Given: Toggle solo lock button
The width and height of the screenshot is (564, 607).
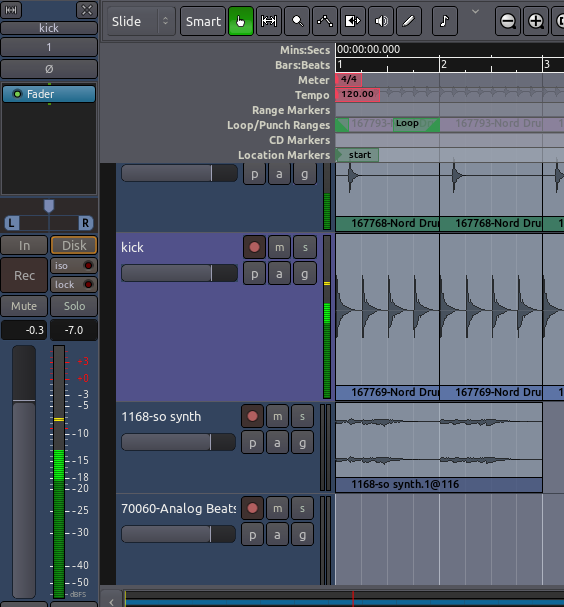Looking at the screenshot, I should (x=74, y=285).
